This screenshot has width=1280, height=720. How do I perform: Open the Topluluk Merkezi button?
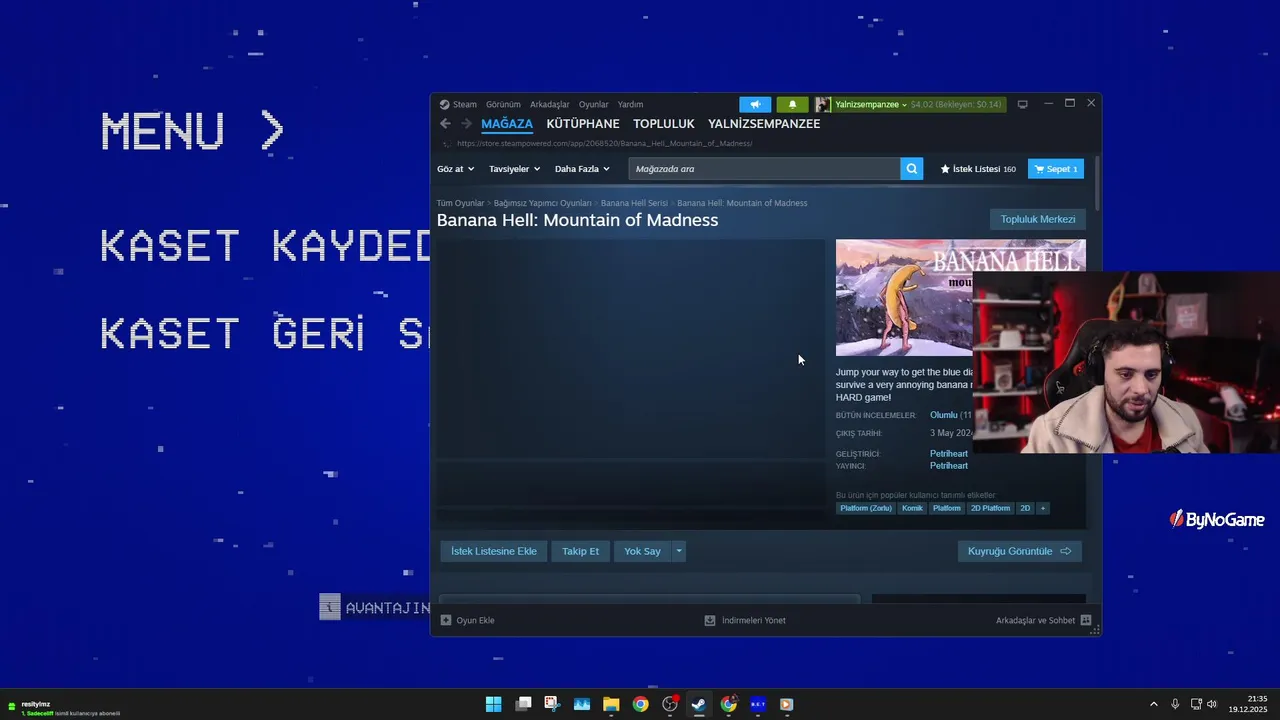(1038, 219)
